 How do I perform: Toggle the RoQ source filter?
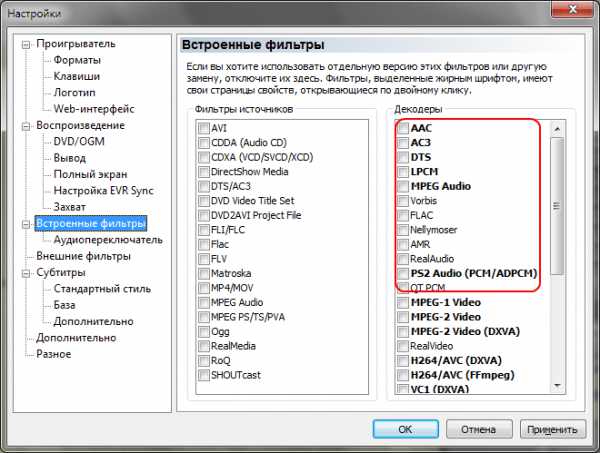tap(204, 361)
